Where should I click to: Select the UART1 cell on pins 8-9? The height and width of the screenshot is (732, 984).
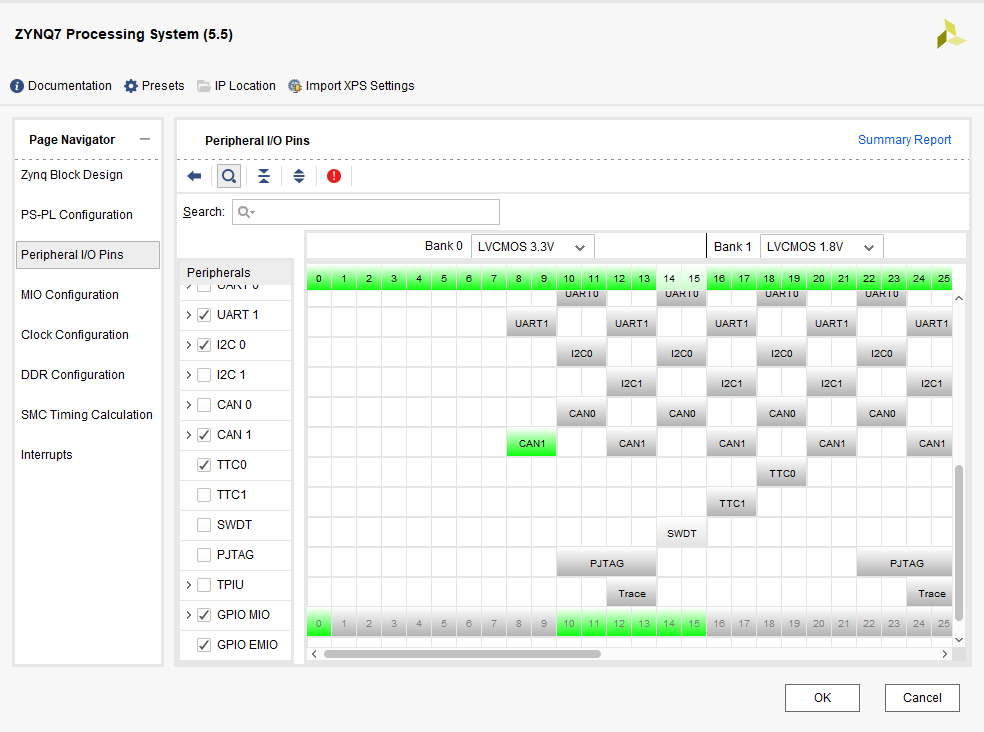tap(532, 324)
